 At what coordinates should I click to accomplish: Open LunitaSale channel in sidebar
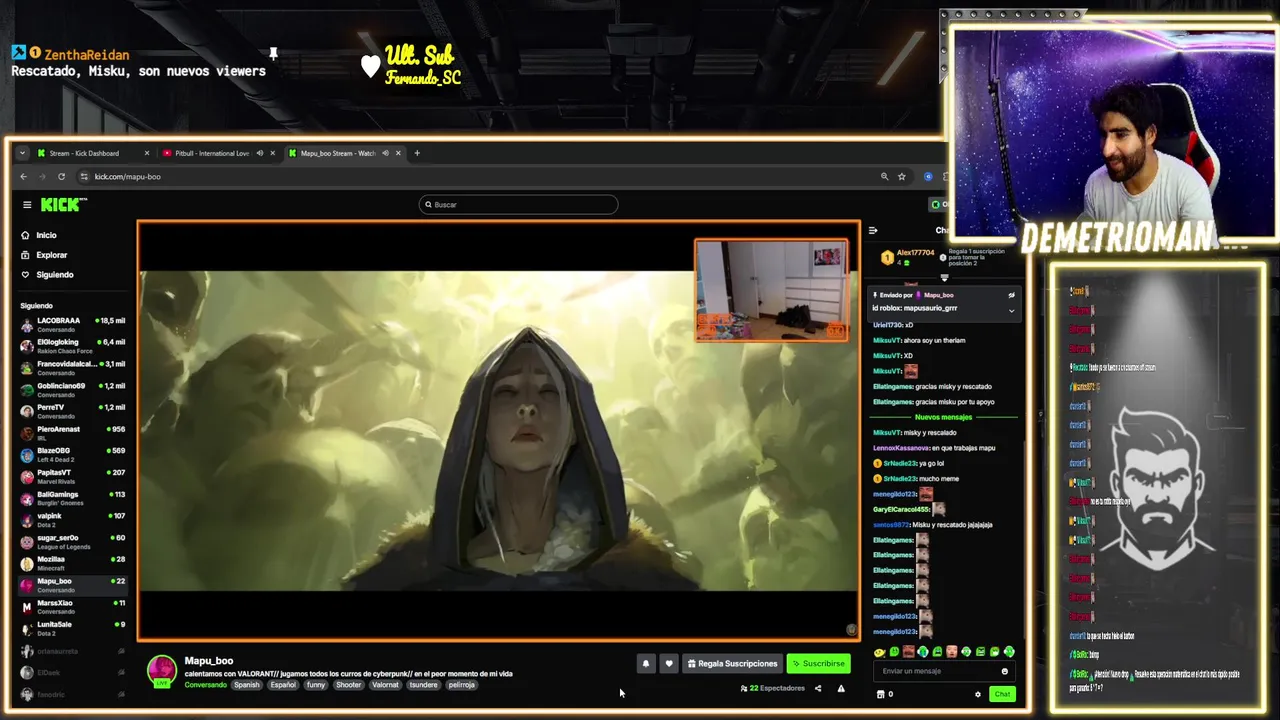[x=72, y=628]
